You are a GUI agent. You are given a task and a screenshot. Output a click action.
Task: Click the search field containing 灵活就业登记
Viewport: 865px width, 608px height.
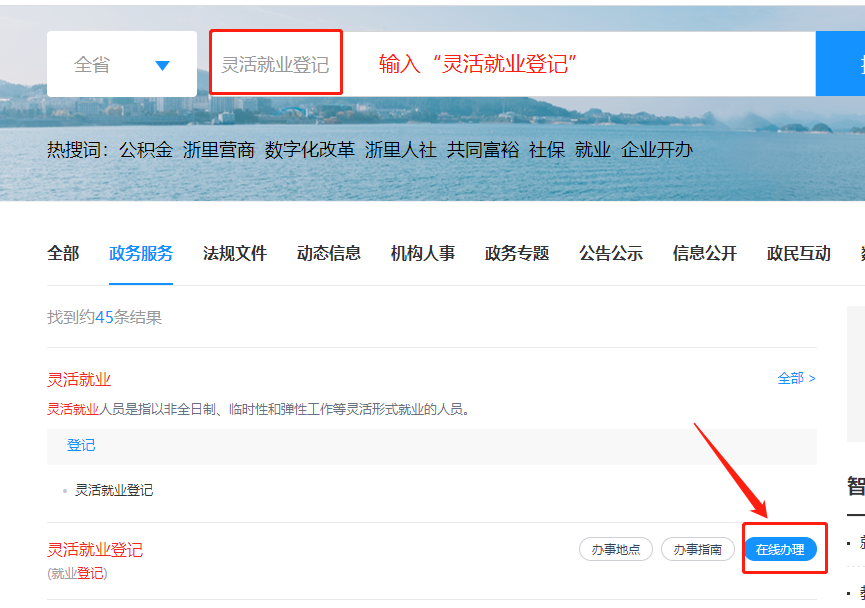pos(275,65)
